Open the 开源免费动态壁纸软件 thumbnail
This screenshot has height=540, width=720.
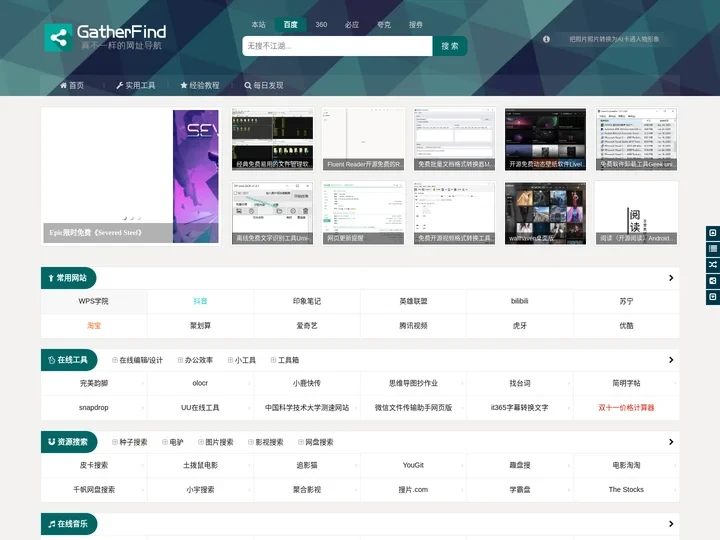(x=546, y=140)
